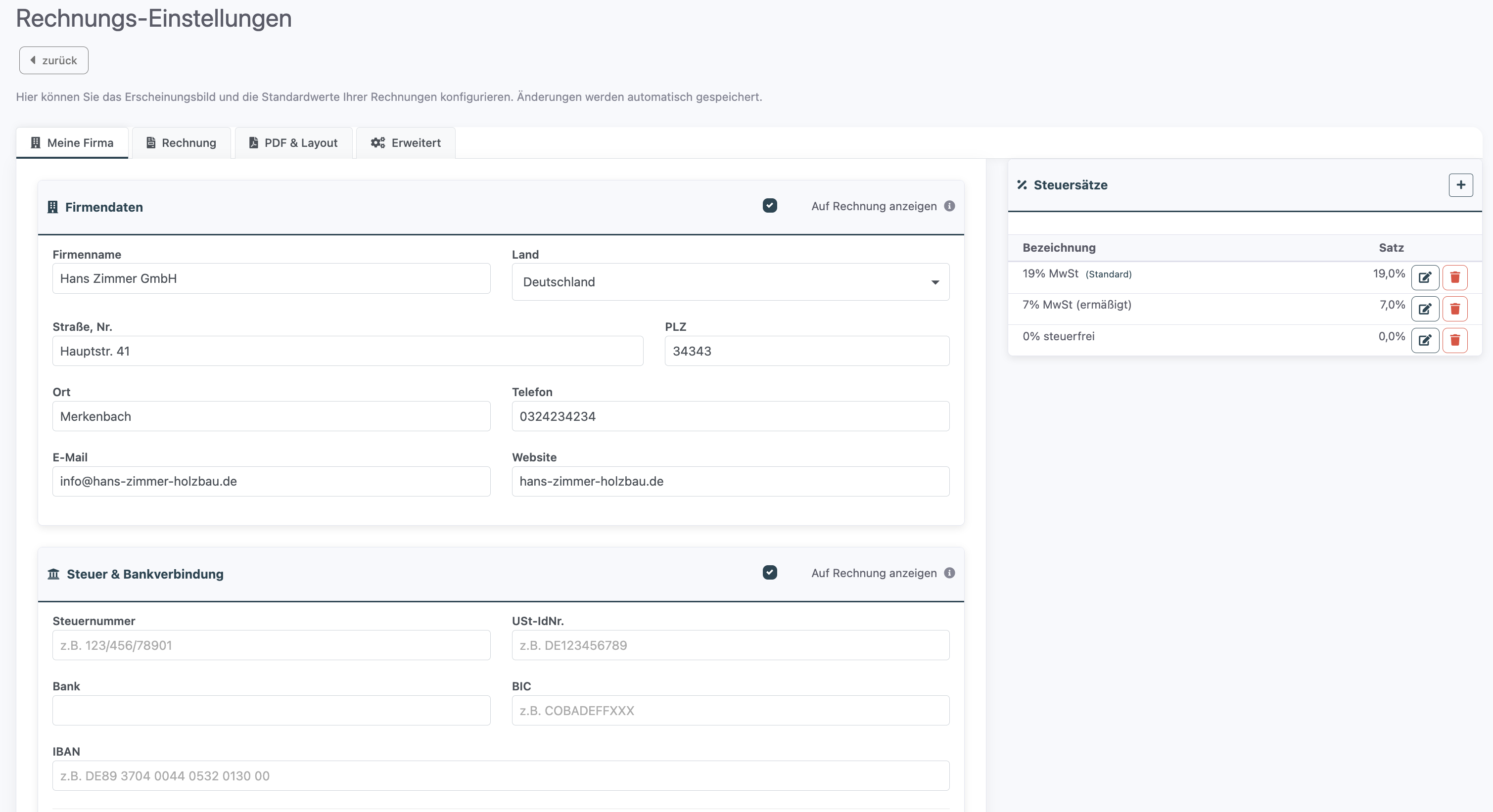Delete the 7% MwSt ermäßigt rate
The width and height of the screenshot is (1493, 812).
(1454, 309)
